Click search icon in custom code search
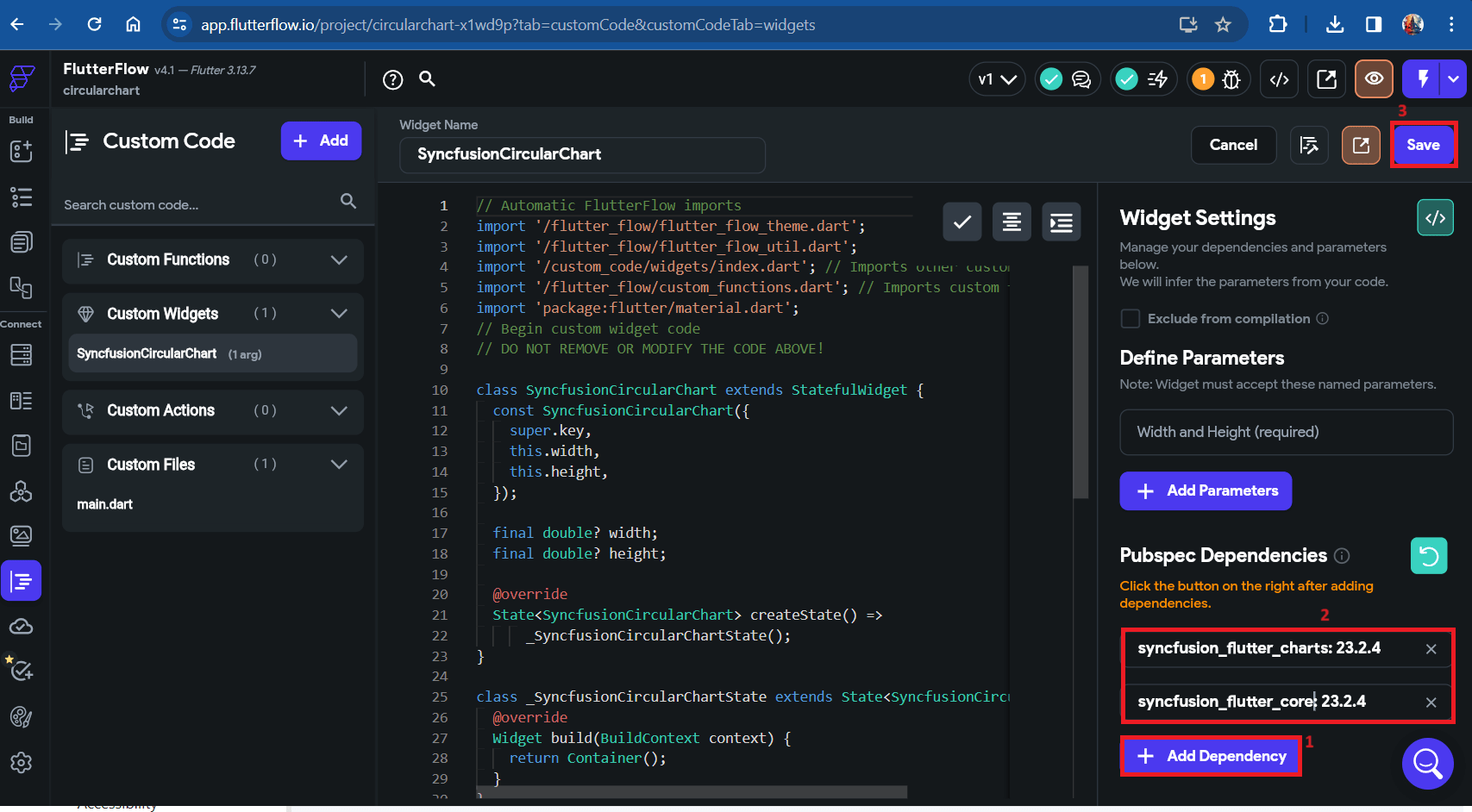Screen dimensions: 1472x812 (x=348, y=201)
